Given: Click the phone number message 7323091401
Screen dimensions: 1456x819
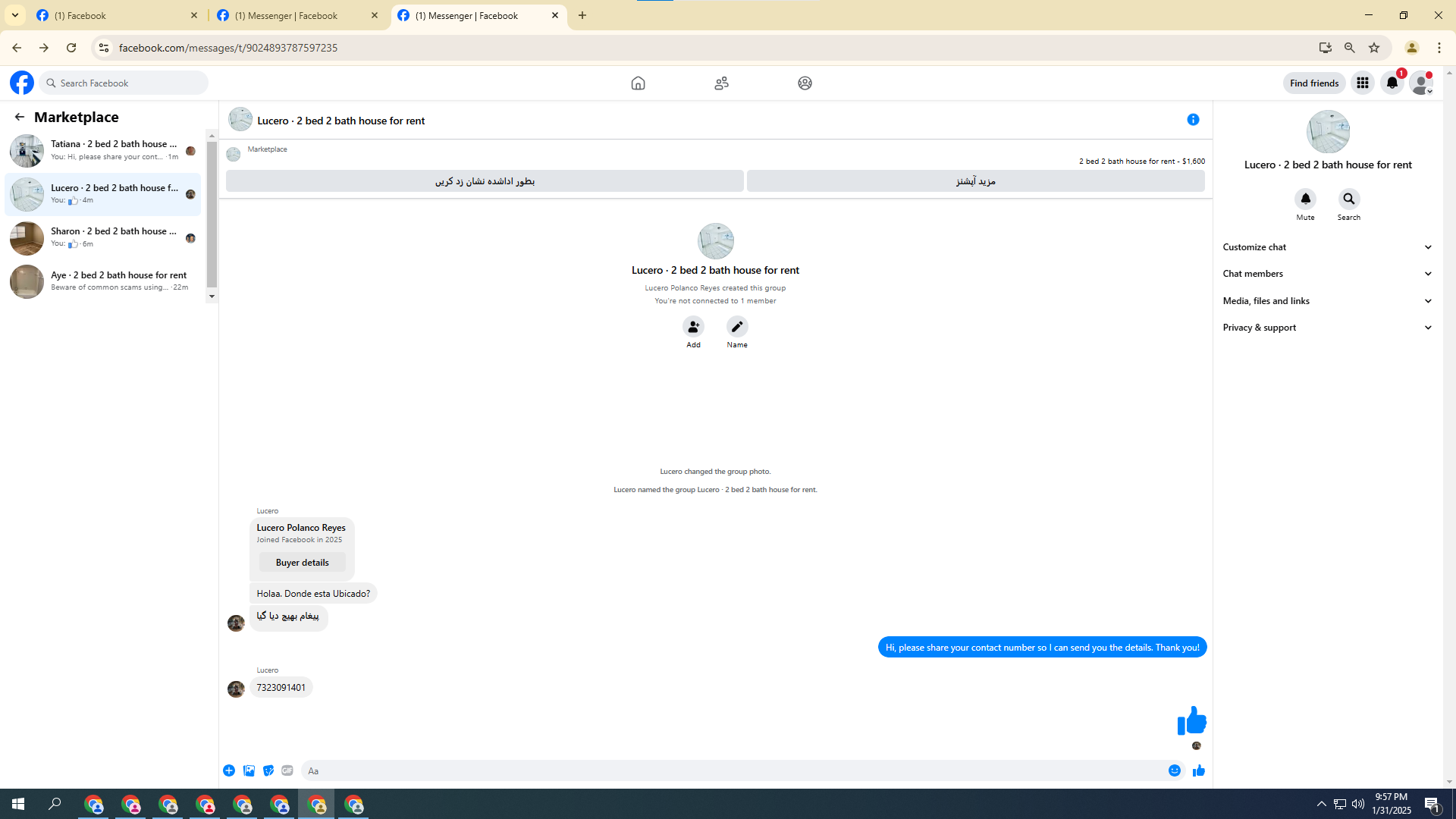Looking at the screenshot, I should tap(281, 688).
